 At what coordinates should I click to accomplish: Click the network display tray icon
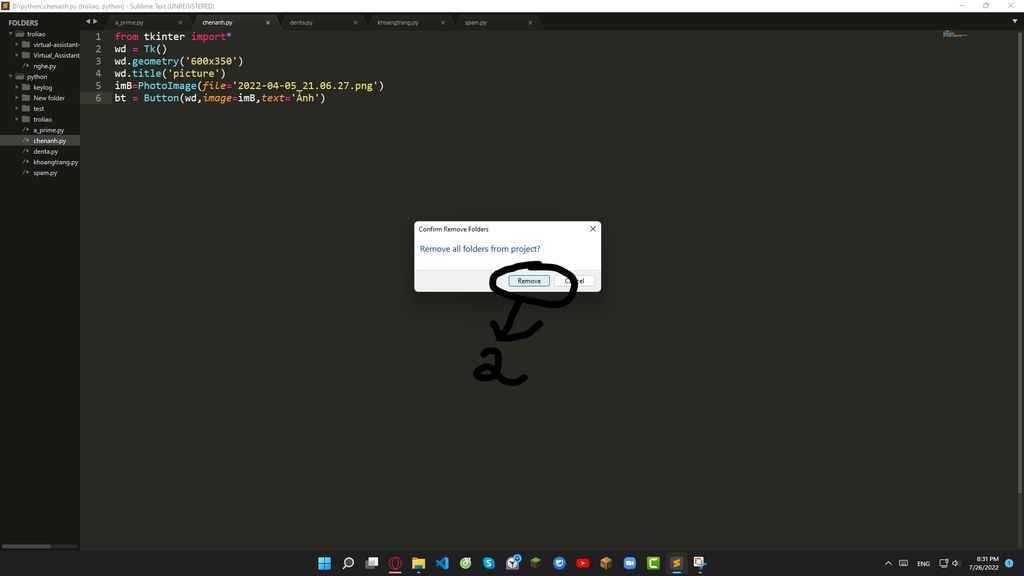coord(944,563)
